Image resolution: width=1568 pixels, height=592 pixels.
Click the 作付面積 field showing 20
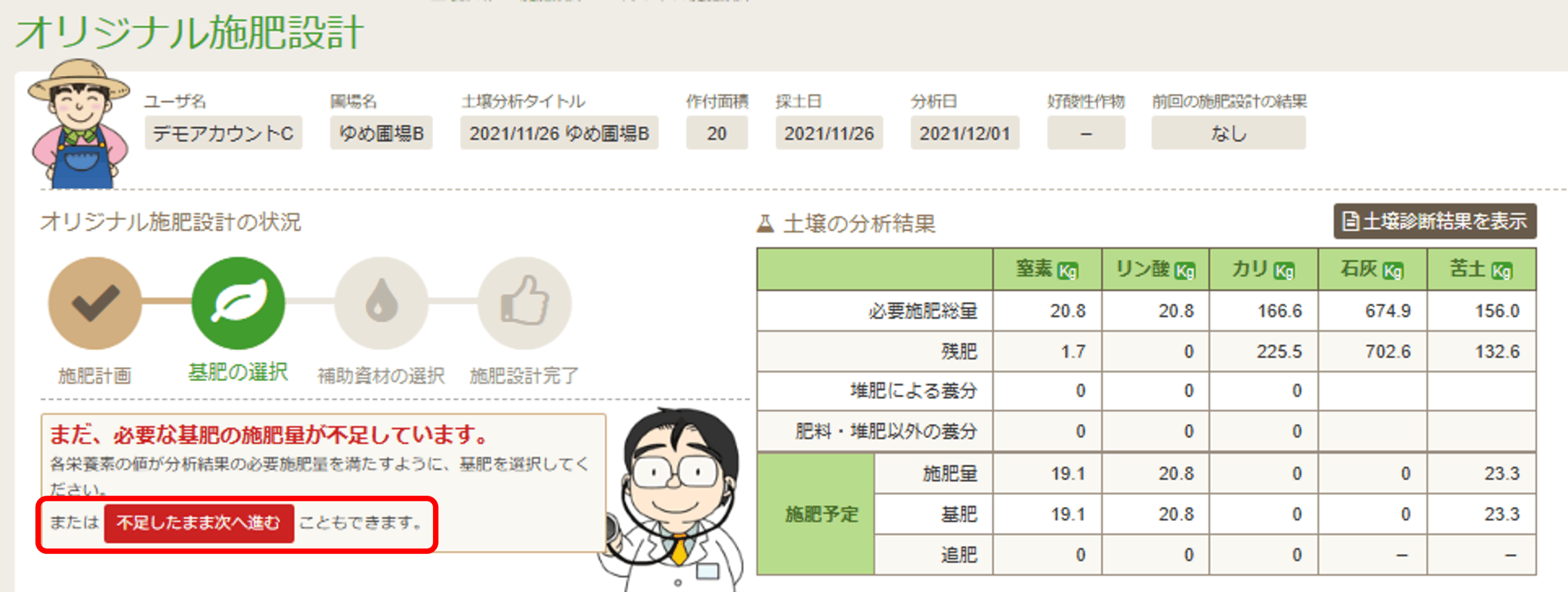(717, 133)
